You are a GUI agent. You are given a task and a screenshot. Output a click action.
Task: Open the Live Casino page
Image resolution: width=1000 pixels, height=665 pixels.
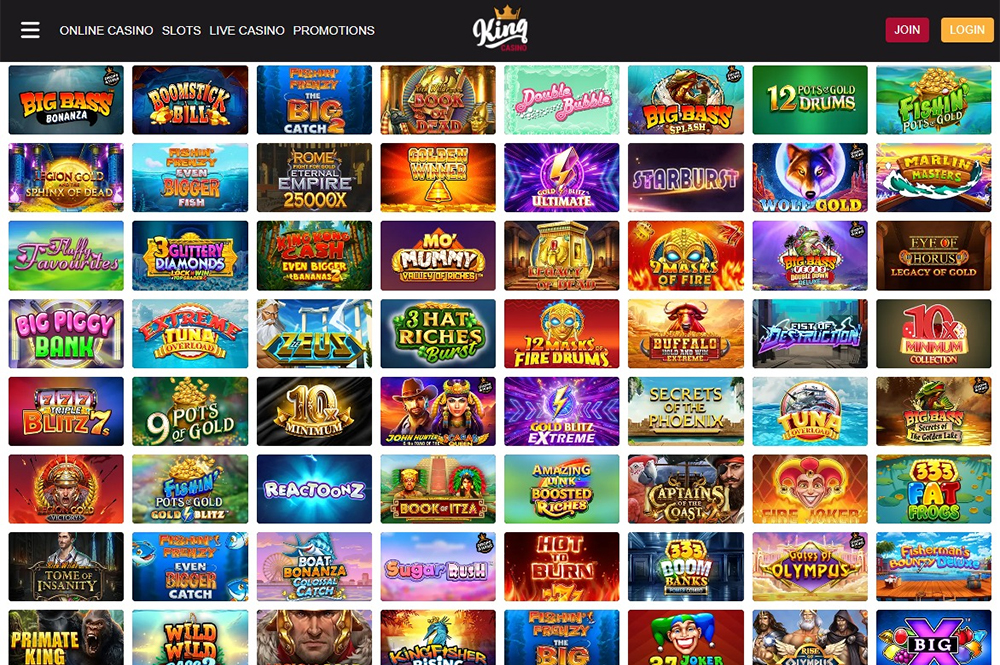click(247, 30)
